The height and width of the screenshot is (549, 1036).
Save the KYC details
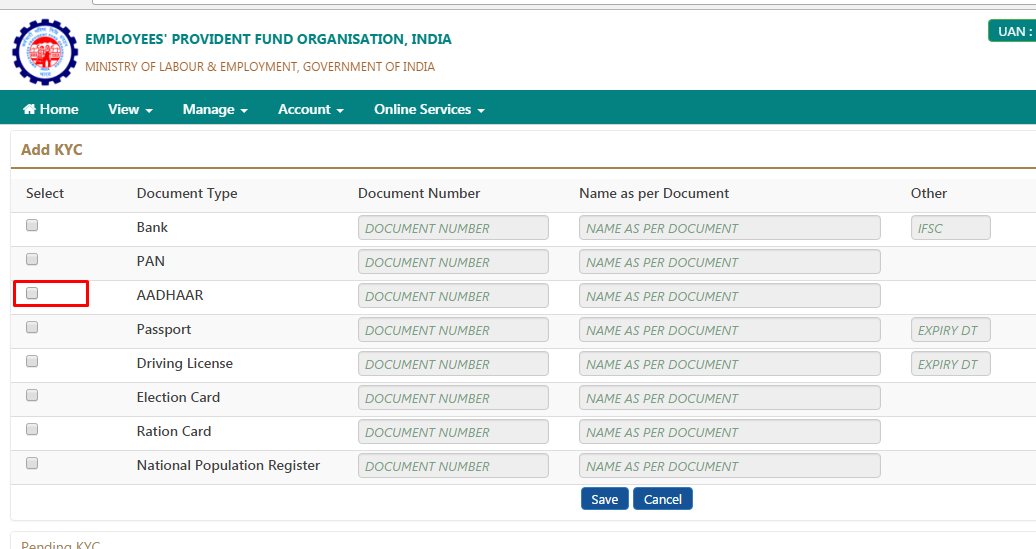pos(605,499)
